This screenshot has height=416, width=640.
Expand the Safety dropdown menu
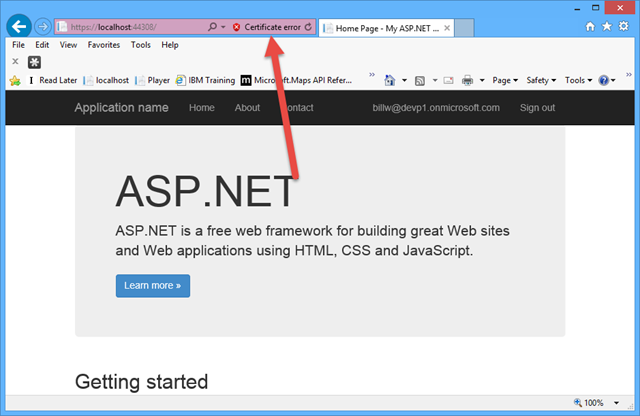540,80
